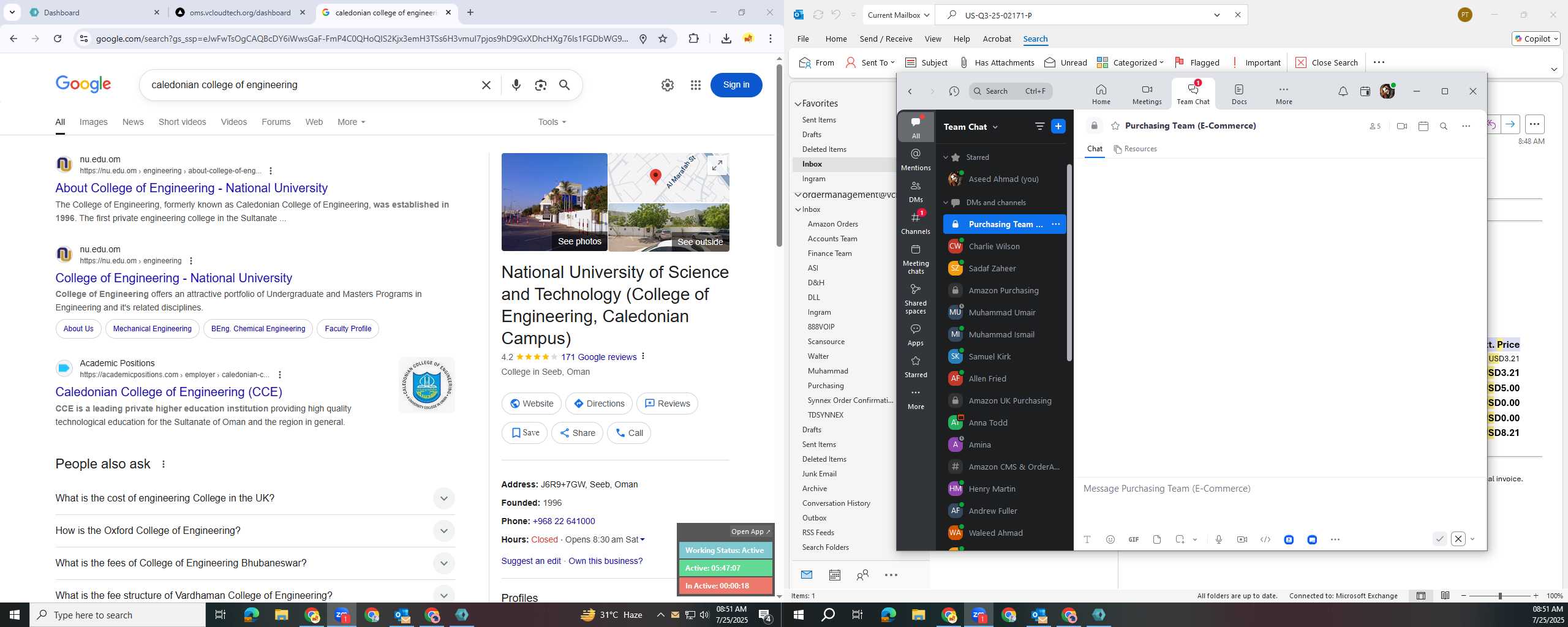Switch to Google News tab

pos(133,122)
